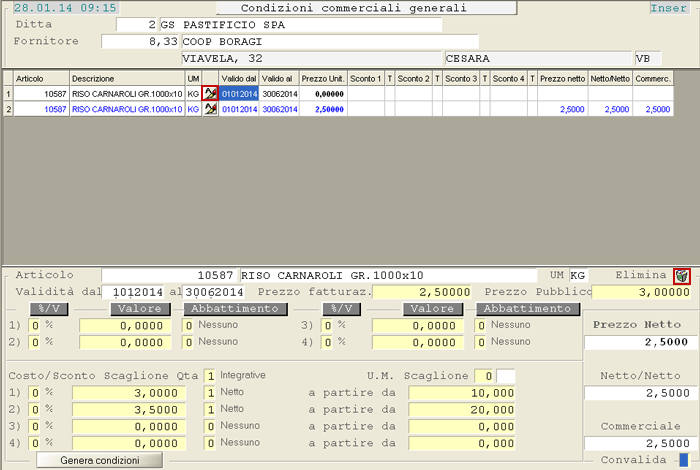Click the Prezzo fatturaz. field 2,50000
Viewport: 700px width, 470px height.
422,292
